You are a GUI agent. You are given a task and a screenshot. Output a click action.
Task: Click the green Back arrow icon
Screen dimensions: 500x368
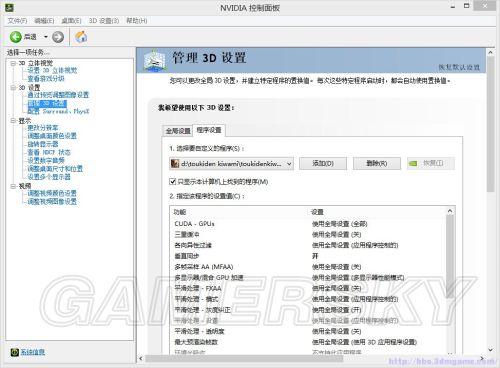pyautogui.click(x=15, y=37)
